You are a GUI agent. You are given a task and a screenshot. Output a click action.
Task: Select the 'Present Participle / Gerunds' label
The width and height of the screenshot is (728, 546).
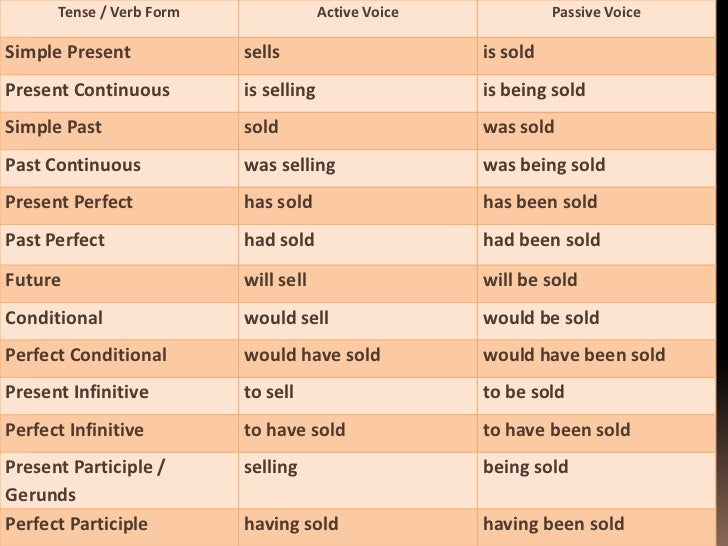[85, 481]
